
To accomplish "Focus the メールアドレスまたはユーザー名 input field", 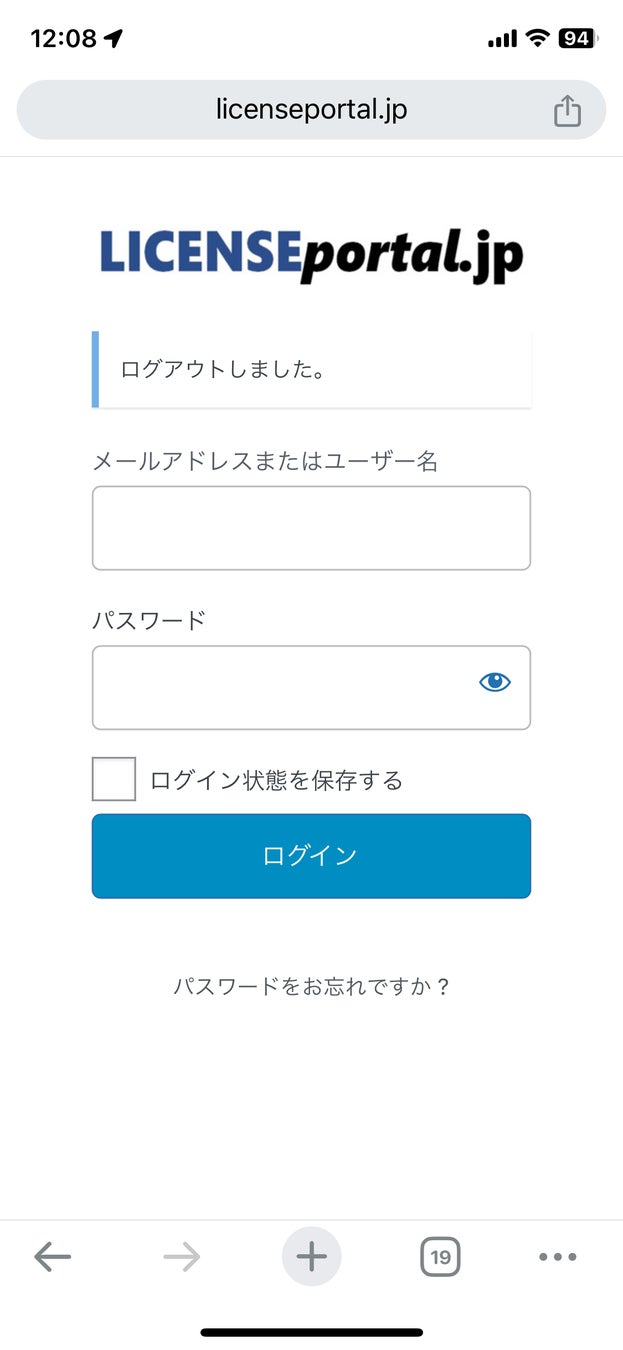I will click(x=311, y=528).
